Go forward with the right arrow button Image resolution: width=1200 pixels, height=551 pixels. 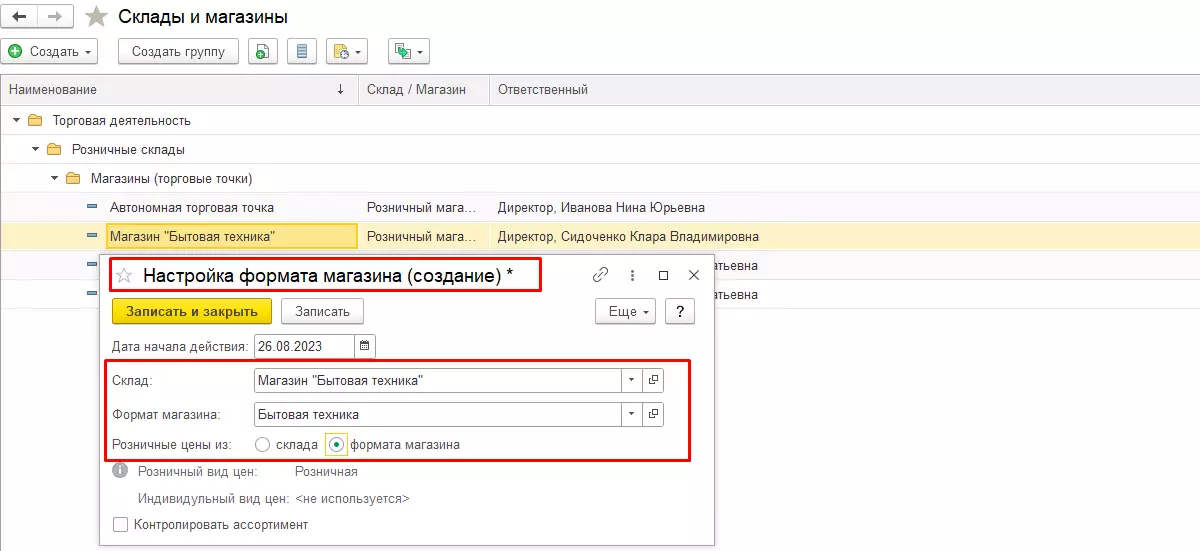(x=55, y=17)
